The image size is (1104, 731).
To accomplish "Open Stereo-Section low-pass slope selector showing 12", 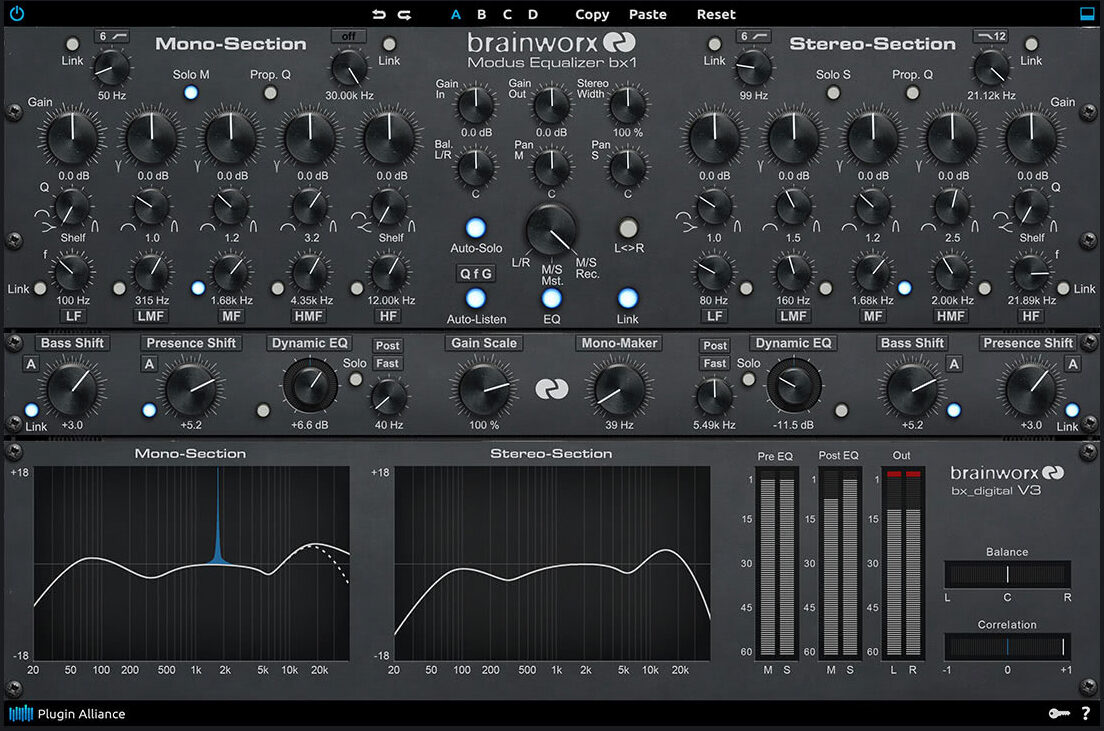I will tap(991, 36).
